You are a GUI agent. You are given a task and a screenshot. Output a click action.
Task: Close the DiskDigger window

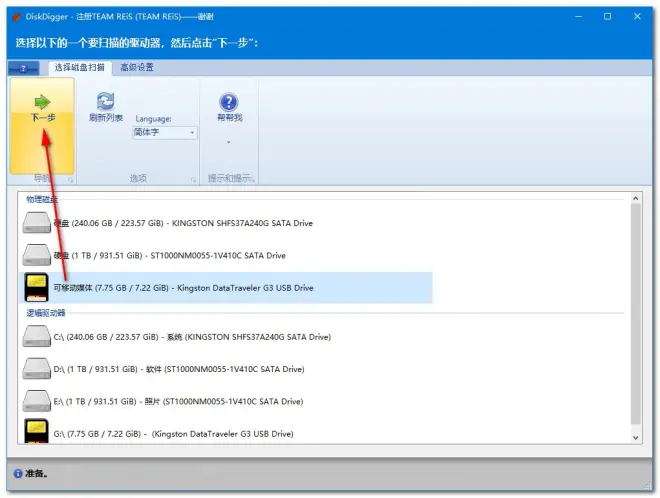(637, 17)
